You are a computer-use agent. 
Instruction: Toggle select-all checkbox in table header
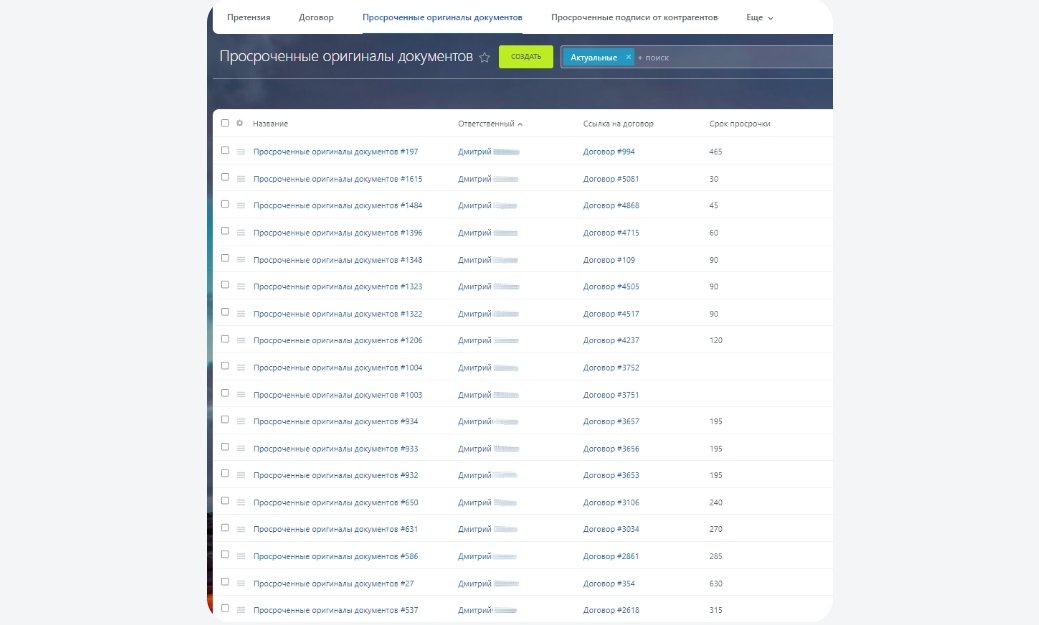tap(225, 123)
